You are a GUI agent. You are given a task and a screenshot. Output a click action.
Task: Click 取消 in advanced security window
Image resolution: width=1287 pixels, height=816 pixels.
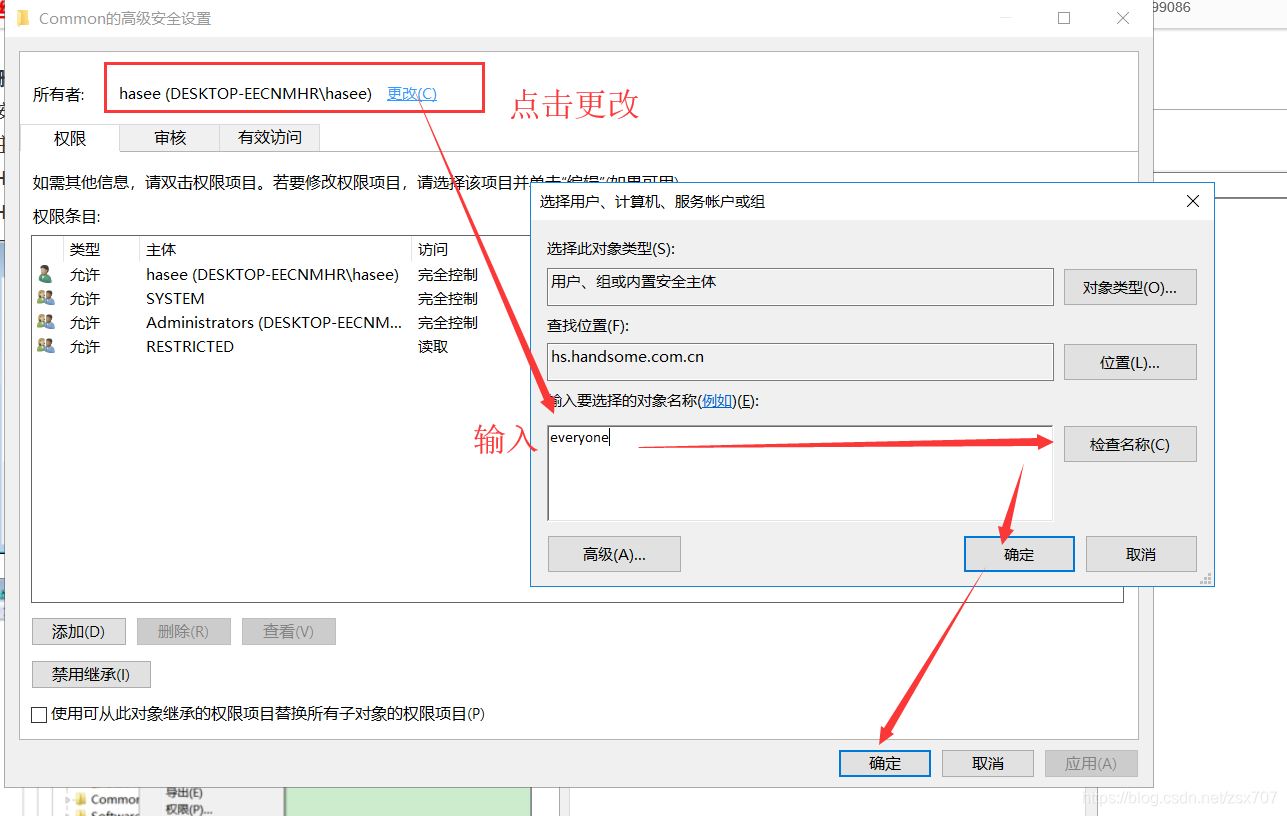click(x=988, y=764)
